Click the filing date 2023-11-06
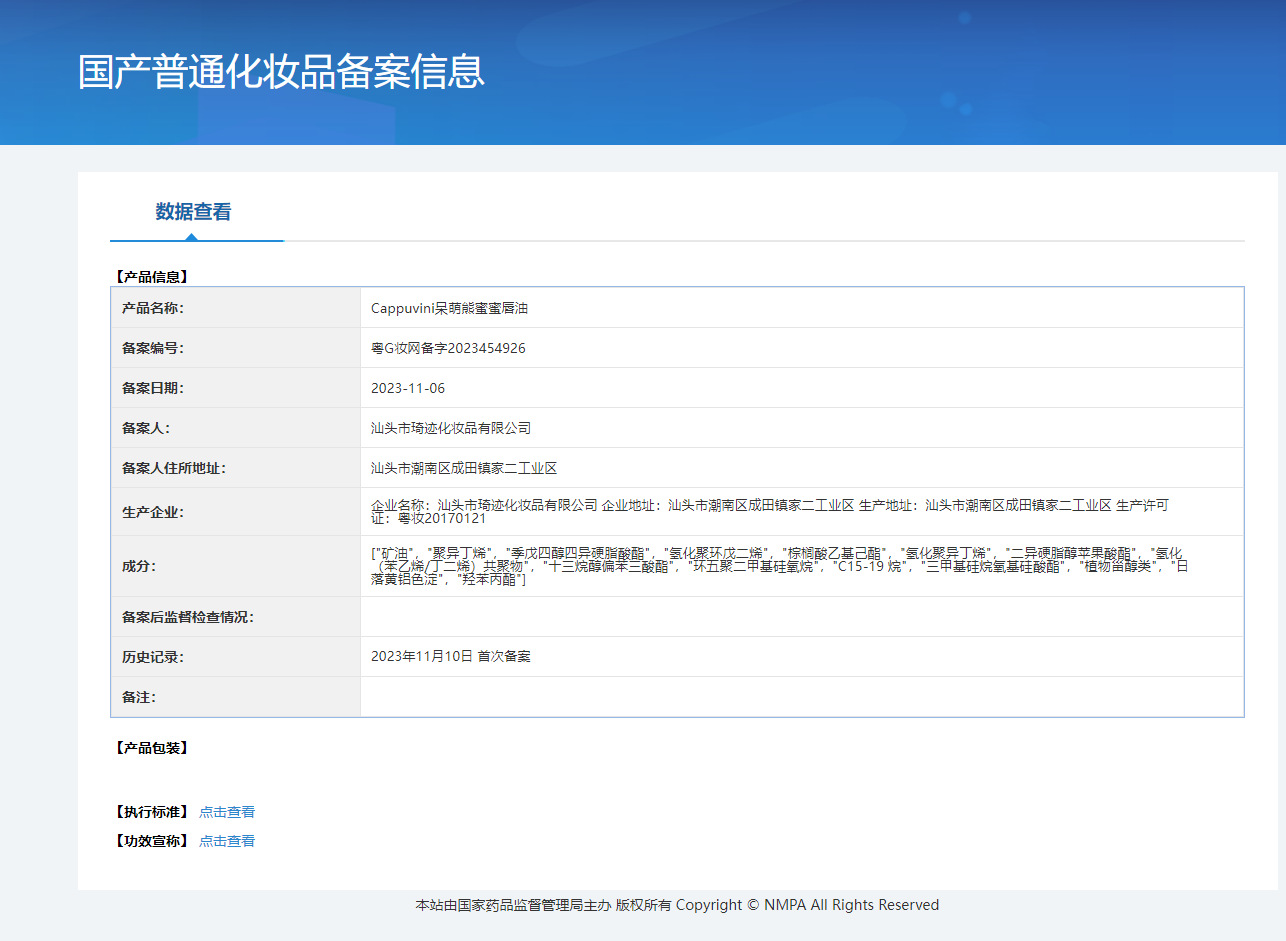The width and height of the screenshot is (1286, 941). (x=408, y=388)
